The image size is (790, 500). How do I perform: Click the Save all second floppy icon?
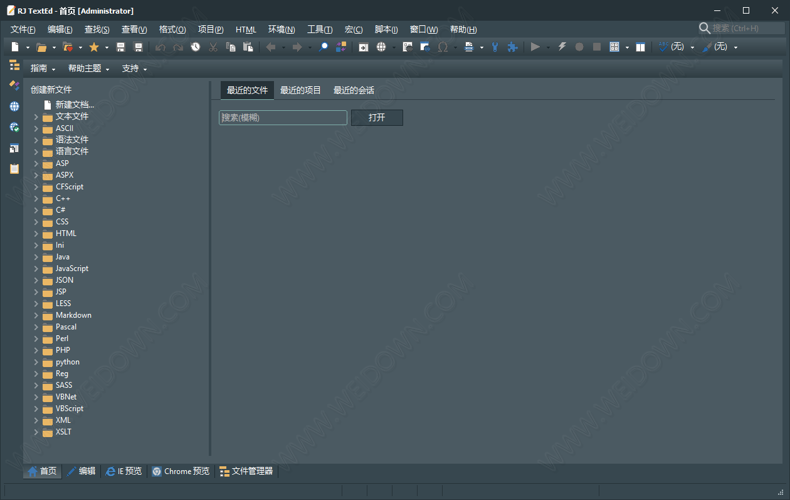(138, 47)
